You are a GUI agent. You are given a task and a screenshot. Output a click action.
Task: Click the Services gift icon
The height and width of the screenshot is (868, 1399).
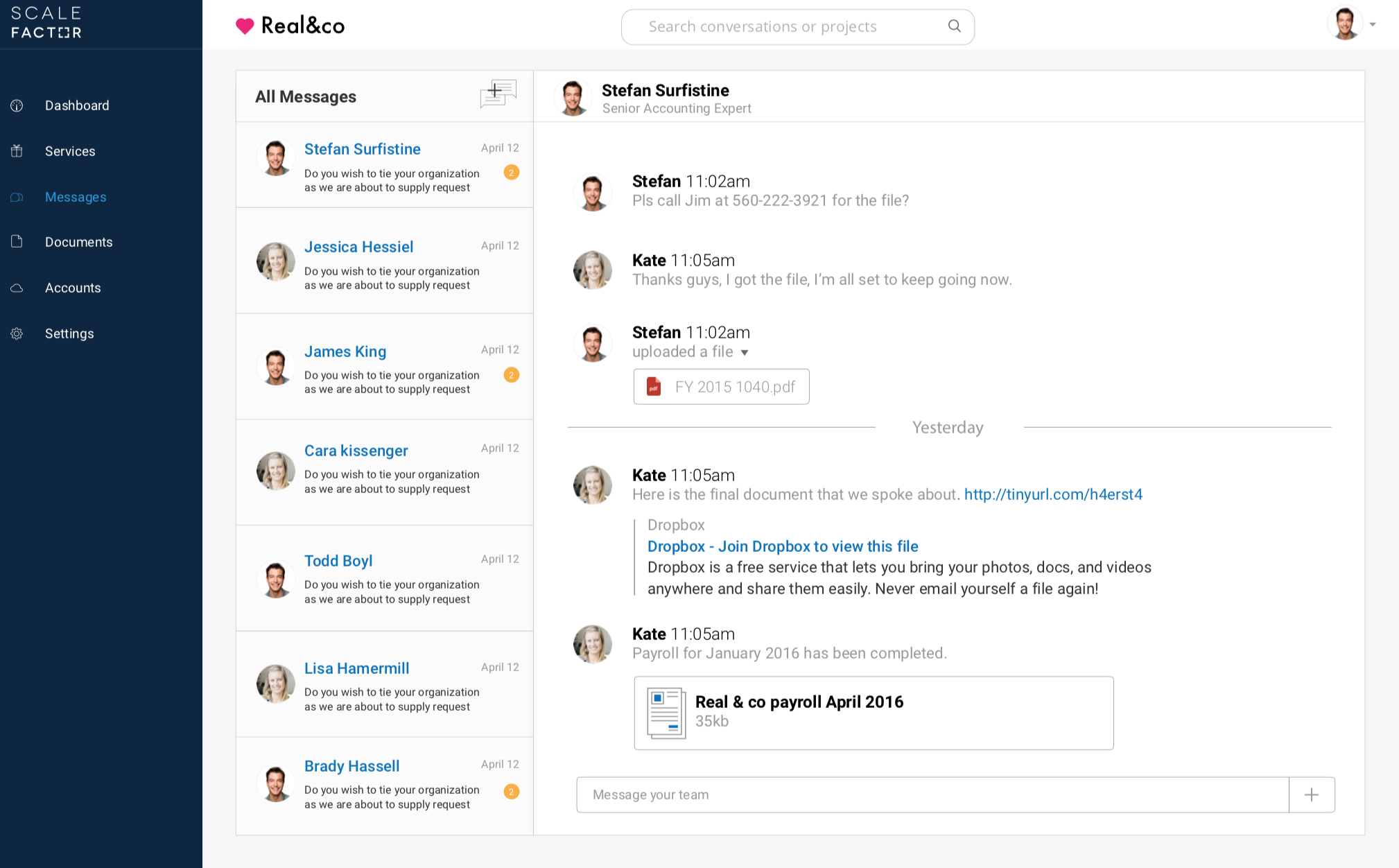(17, 151)
